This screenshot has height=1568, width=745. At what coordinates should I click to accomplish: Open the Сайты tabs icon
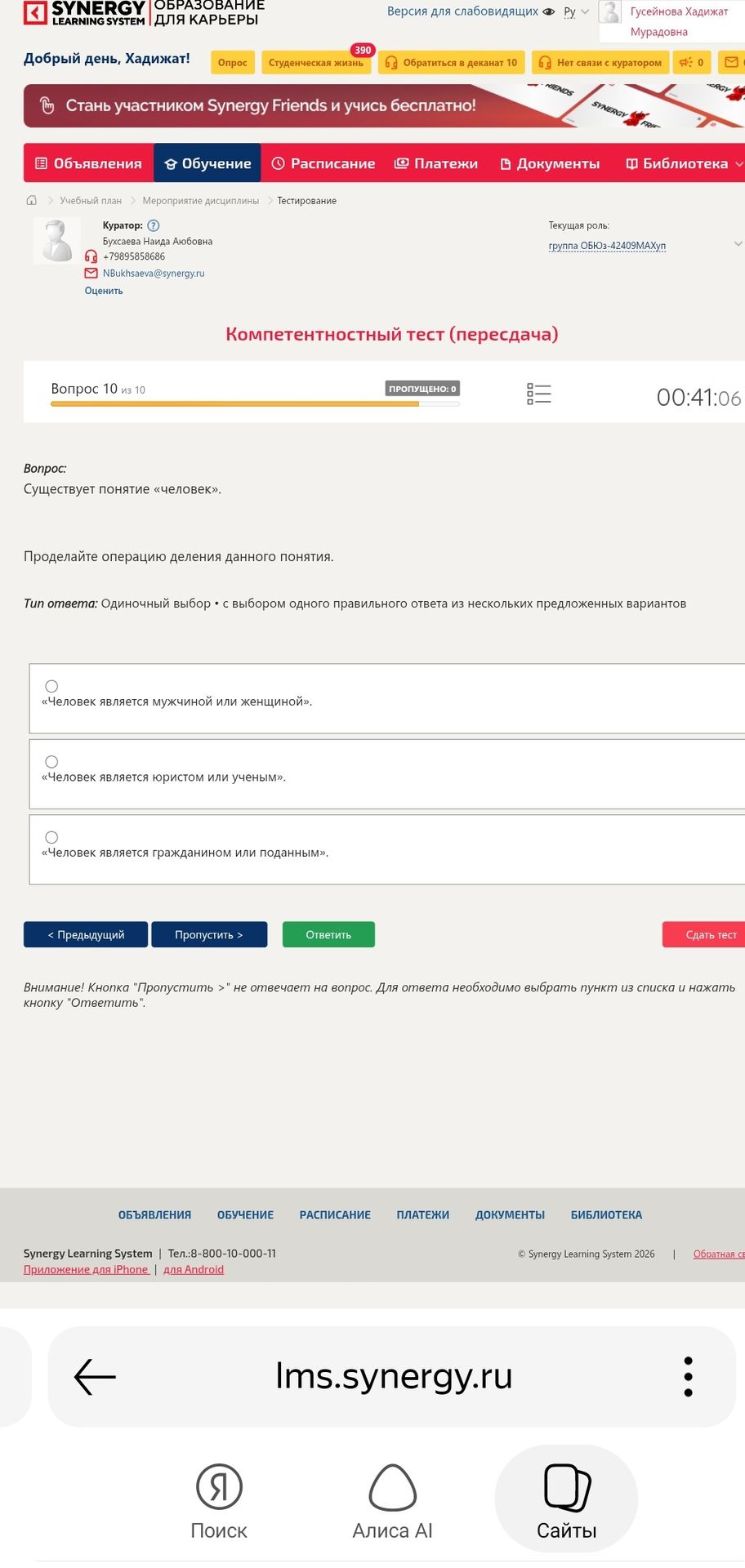point(567,1488)
